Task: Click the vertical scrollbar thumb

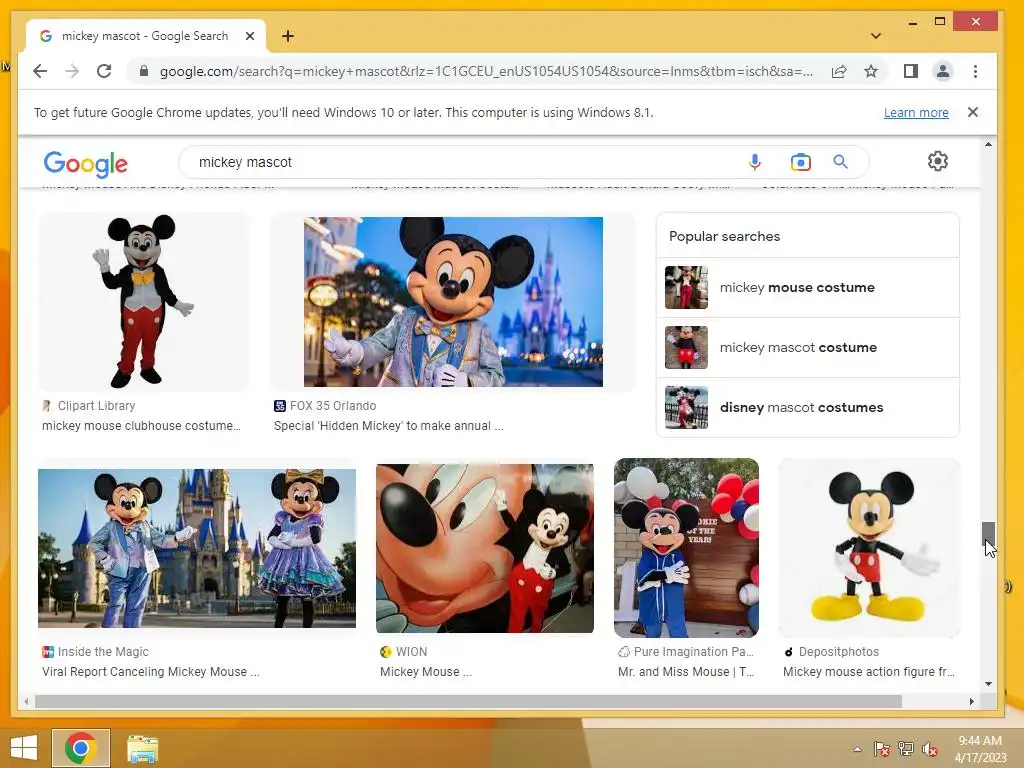Action: pos(988,536)
